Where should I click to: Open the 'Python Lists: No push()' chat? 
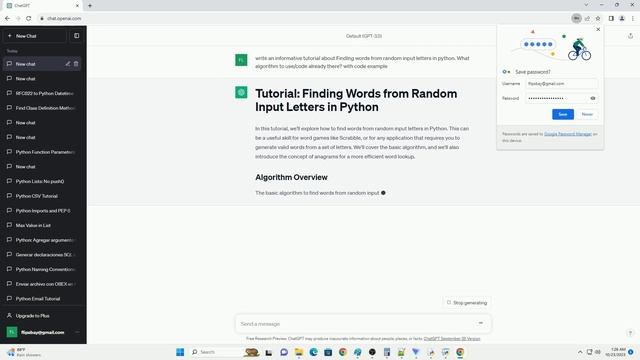(42, 181)
